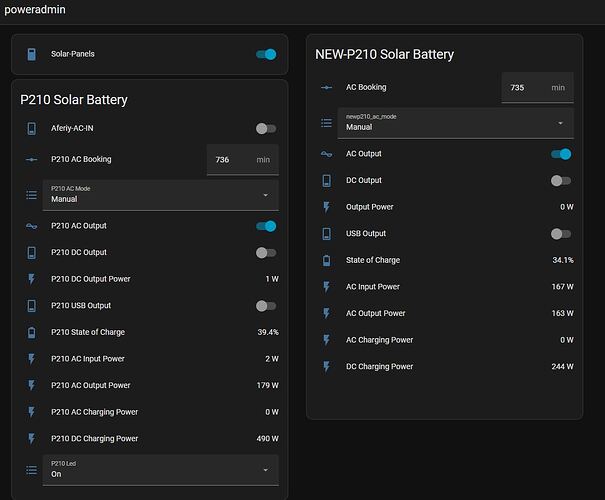Click the P210 Solar Battery card title
The image size is (605, 500).
(74, 100)
